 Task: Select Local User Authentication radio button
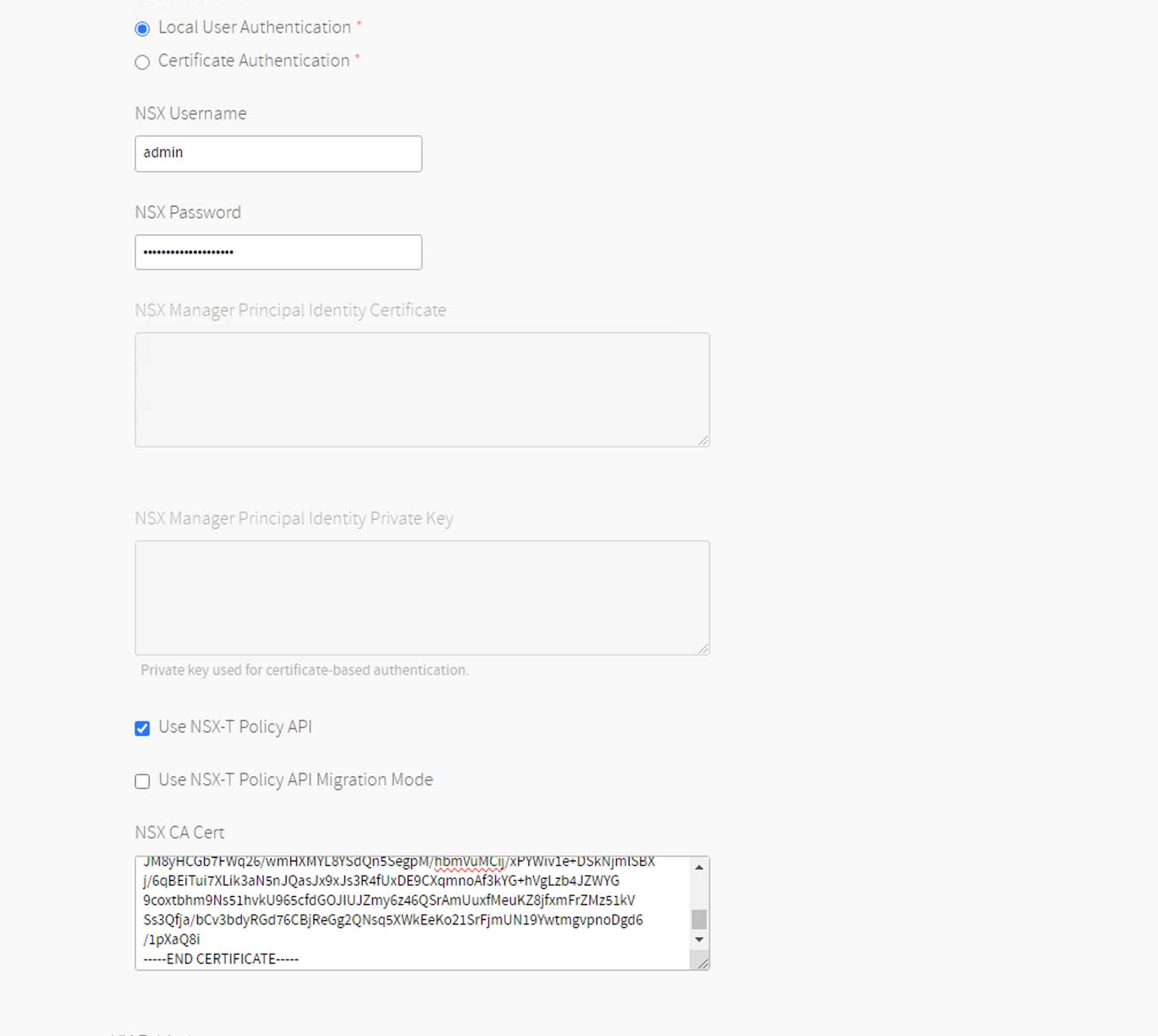(143, 29)
